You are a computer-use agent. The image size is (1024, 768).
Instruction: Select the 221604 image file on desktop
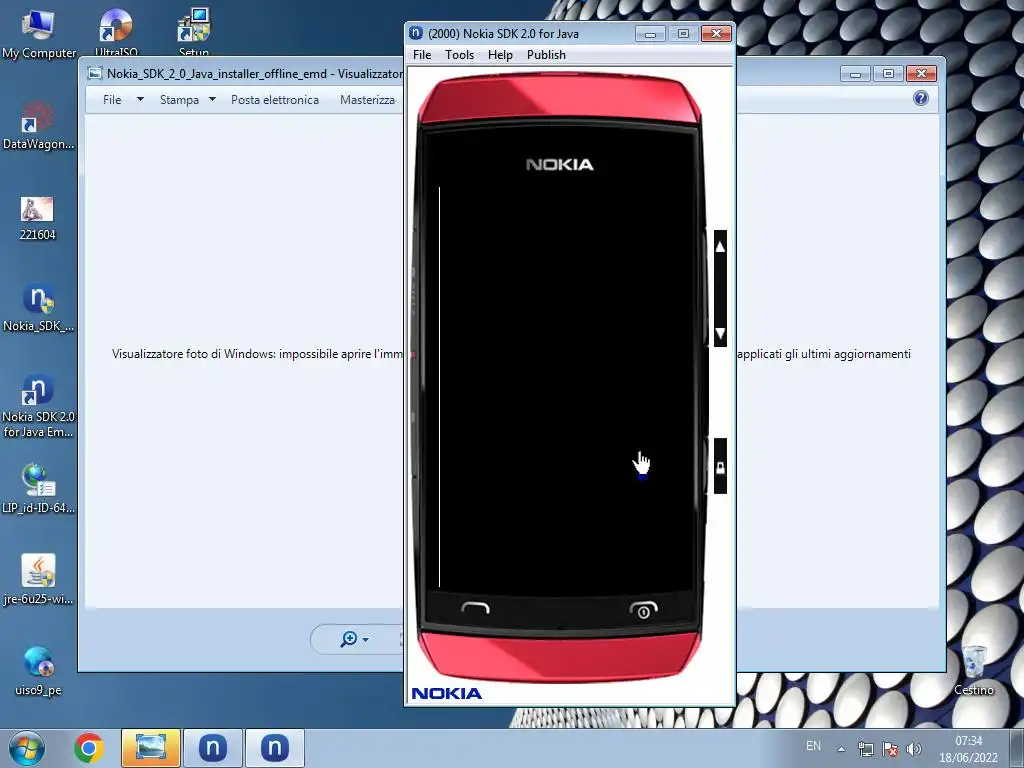coord(37,218)
